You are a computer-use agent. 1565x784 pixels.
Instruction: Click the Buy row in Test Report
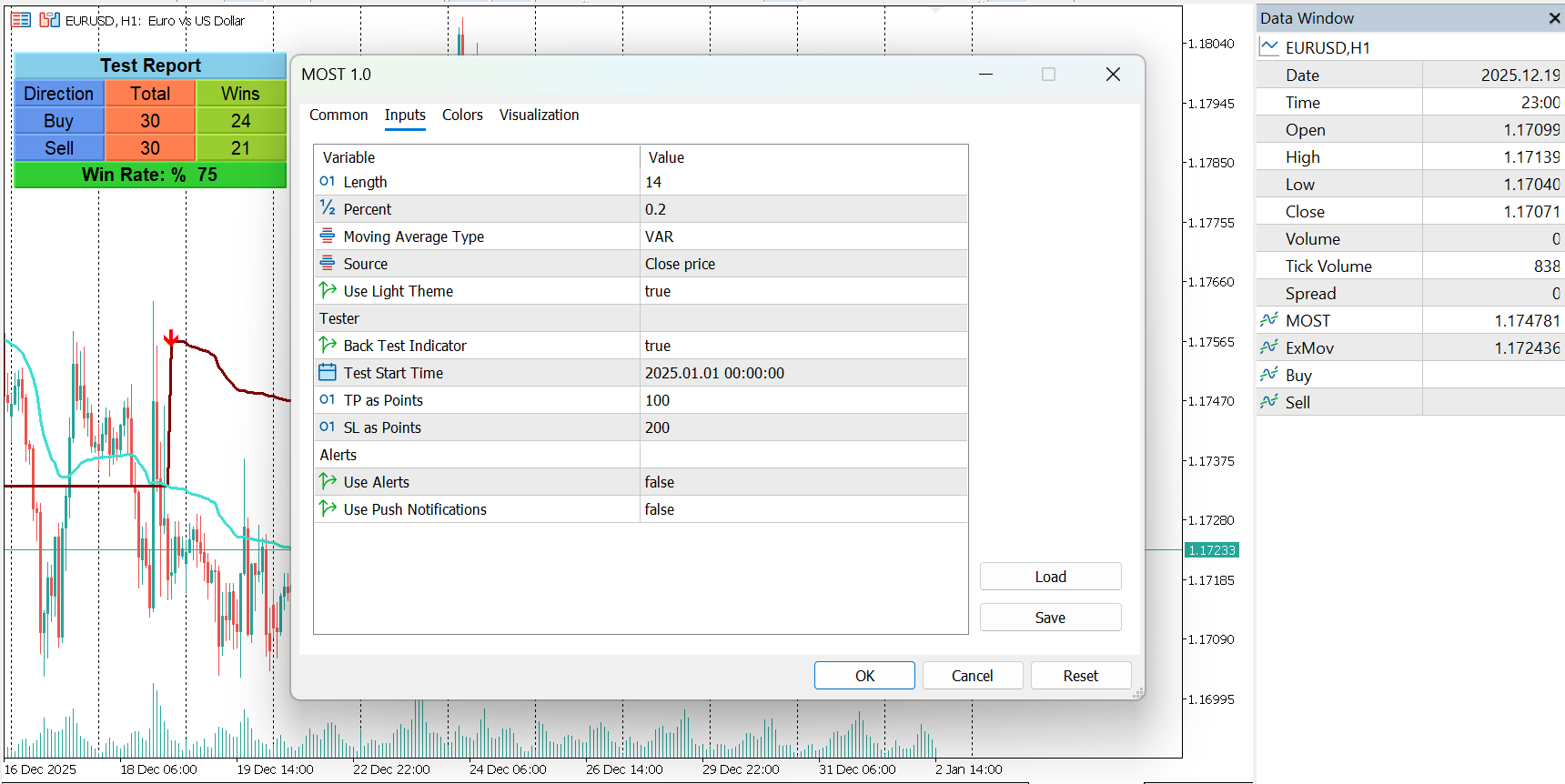[x=150, y=121]
